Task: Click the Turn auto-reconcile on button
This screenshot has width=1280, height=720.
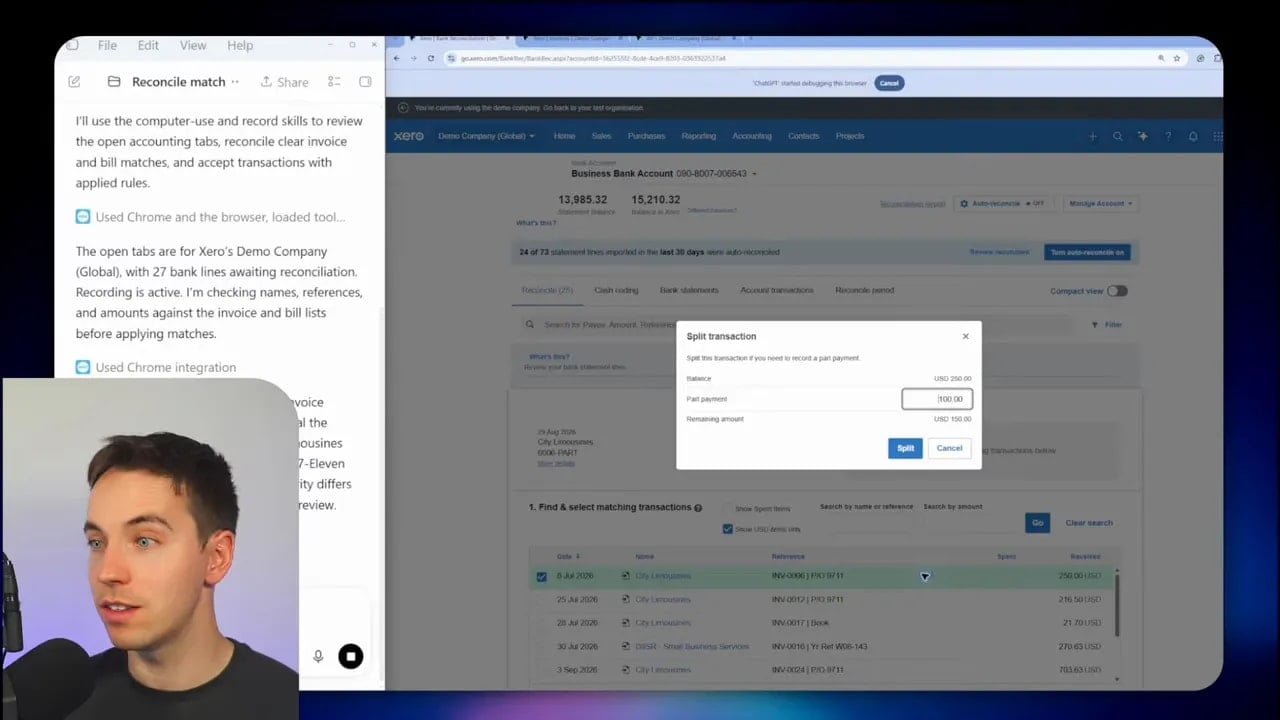Action: click(x=1087, y=252)
